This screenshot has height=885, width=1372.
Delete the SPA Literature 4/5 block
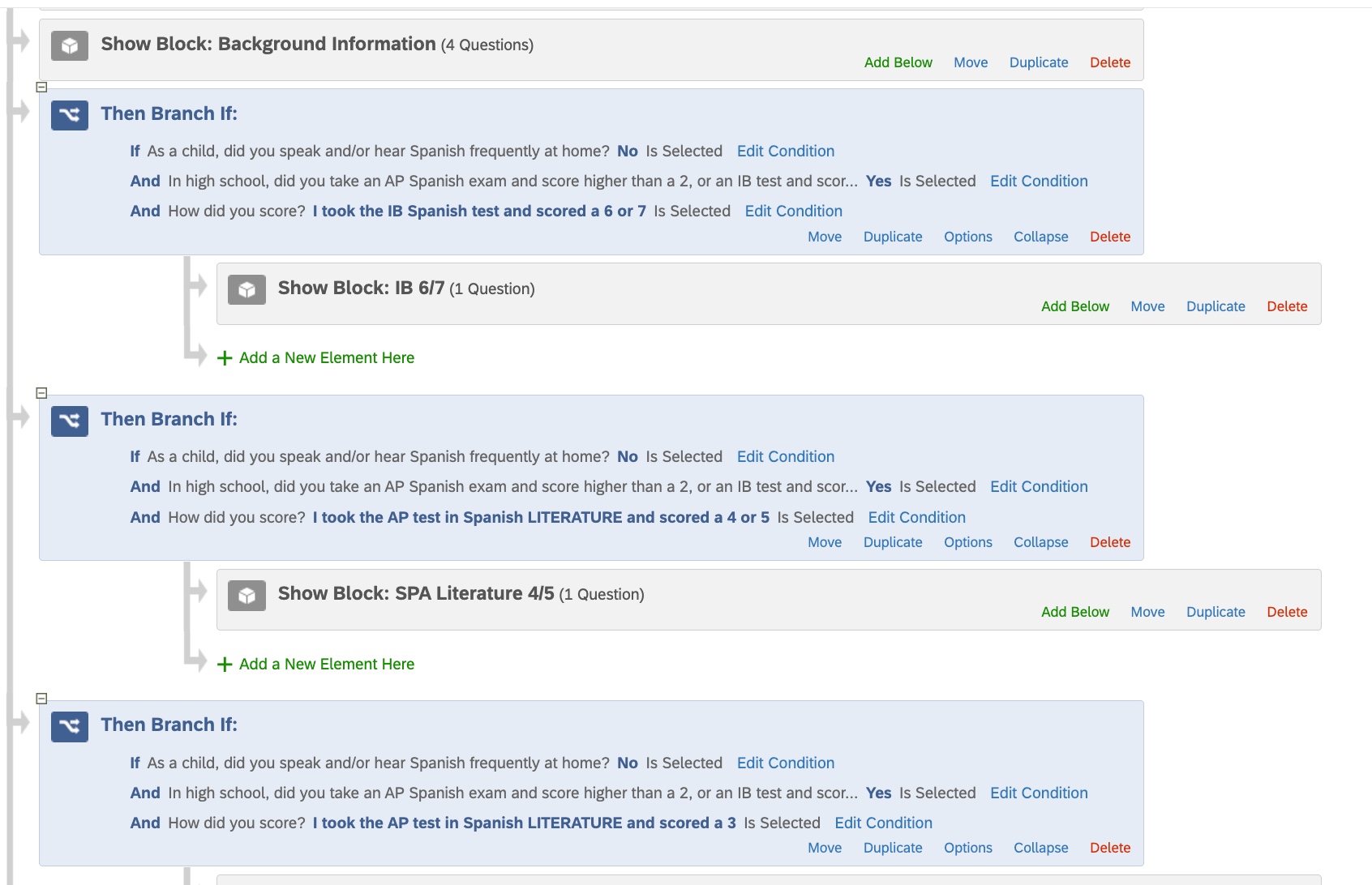(1287, 612)
